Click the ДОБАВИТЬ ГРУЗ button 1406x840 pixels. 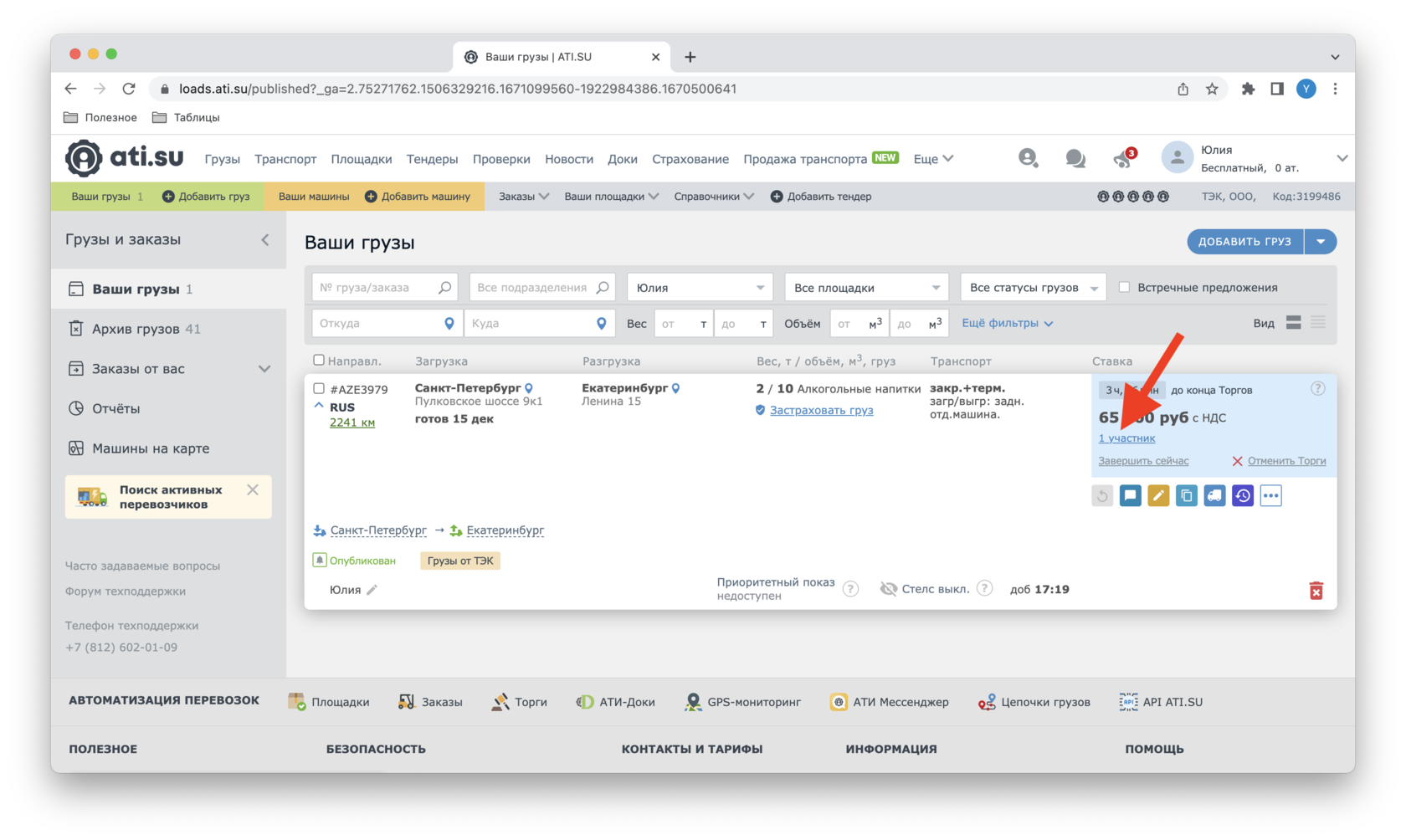click(x=1245, y=242)
